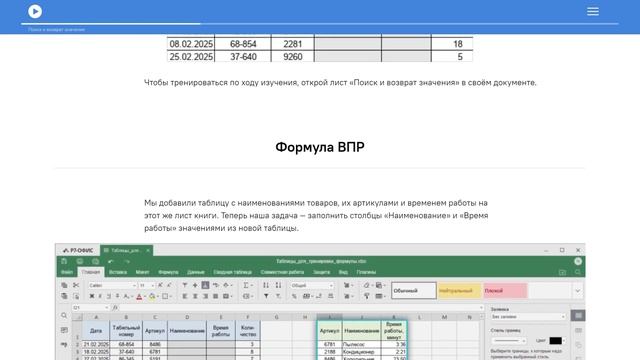Open the cell borders dropdown
640x360 pixels.
(x=166, y=296)
